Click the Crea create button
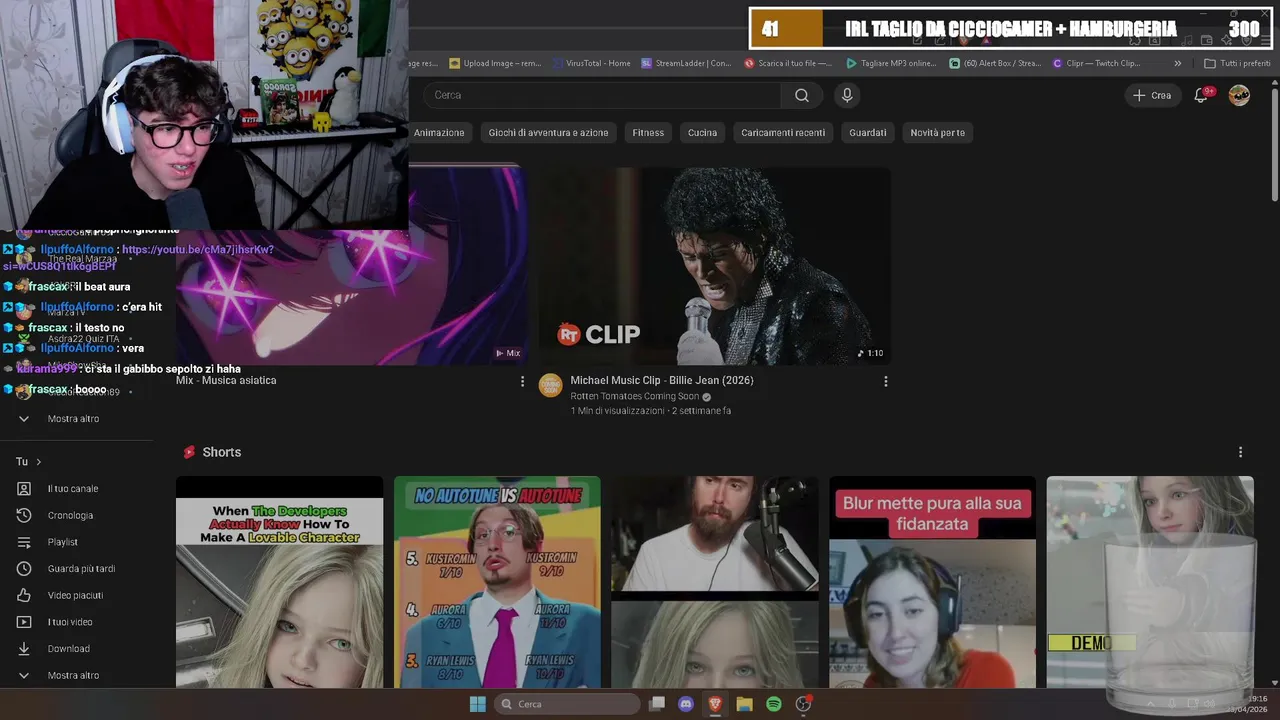Screen dimensions: 1280x720 point(1152,95)
